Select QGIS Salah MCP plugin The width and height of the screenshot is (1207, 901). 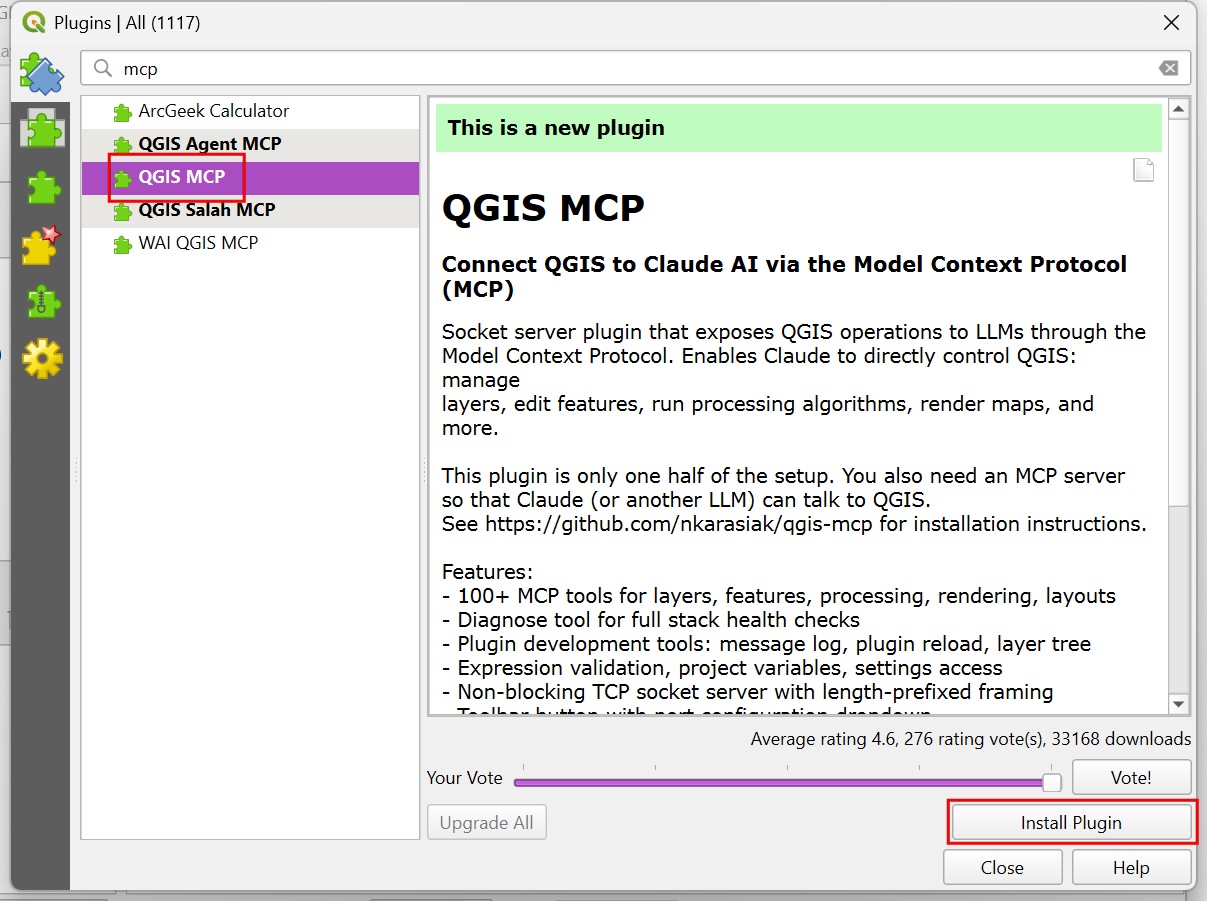(250, 210)
